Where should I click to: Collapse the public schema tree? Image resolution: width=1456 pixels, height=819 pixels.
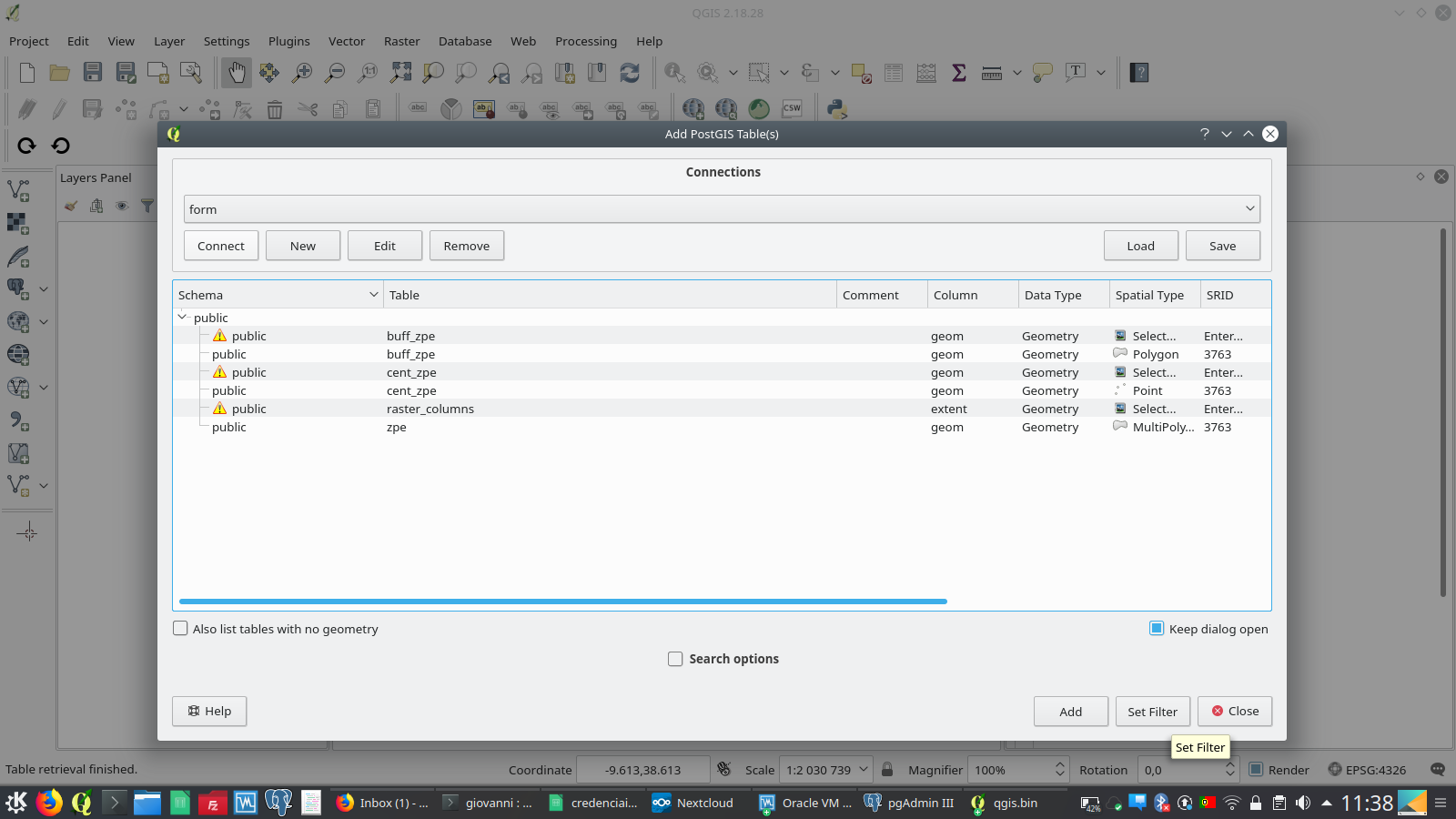[182, 317]
